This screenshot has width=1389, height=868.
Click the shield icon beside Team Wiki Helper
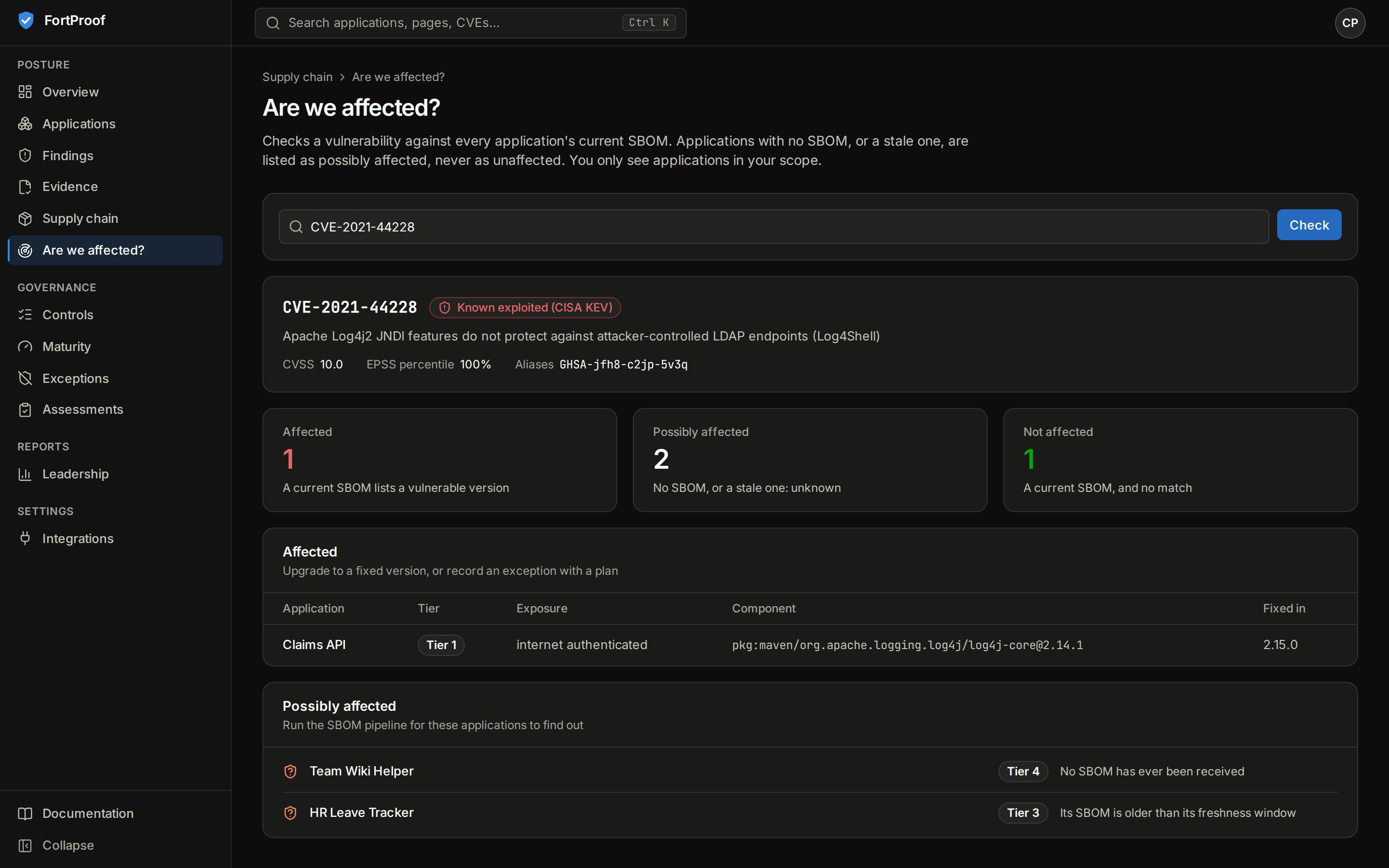click(290, 772)
